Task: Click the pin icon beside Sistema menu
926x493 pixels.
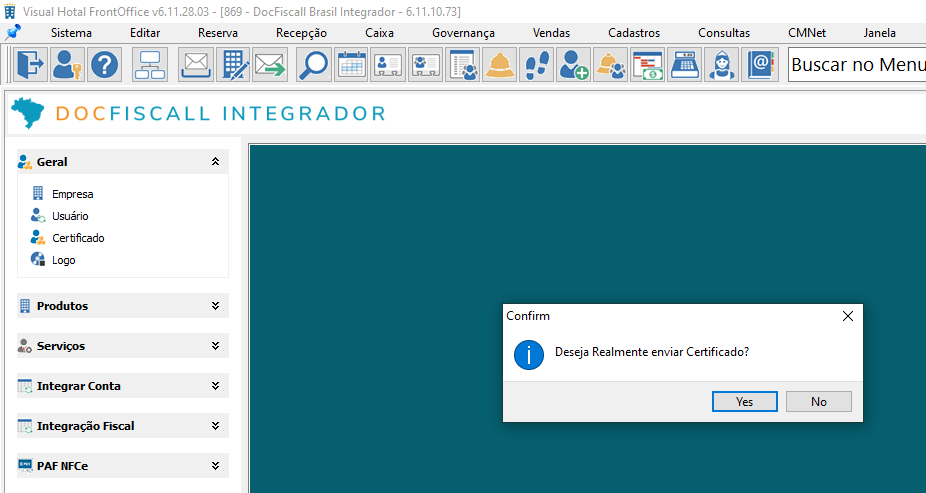Action: click(x=12, y=32)
